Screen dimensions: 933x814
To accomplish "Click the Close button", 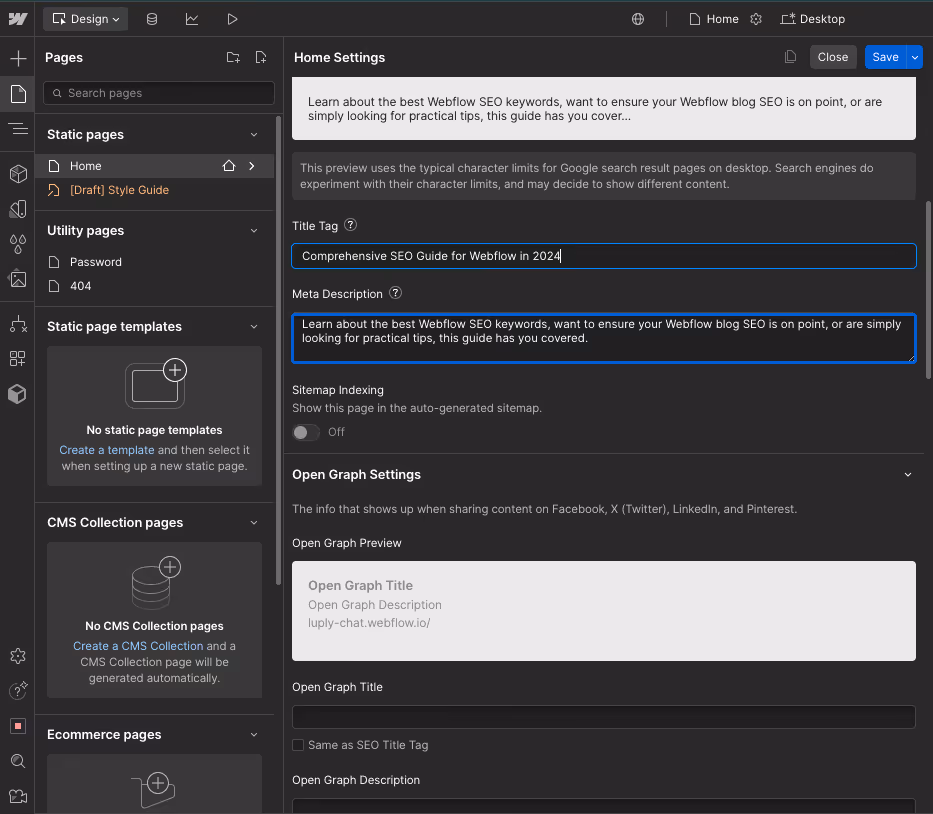I will click(x=832, y=57).
